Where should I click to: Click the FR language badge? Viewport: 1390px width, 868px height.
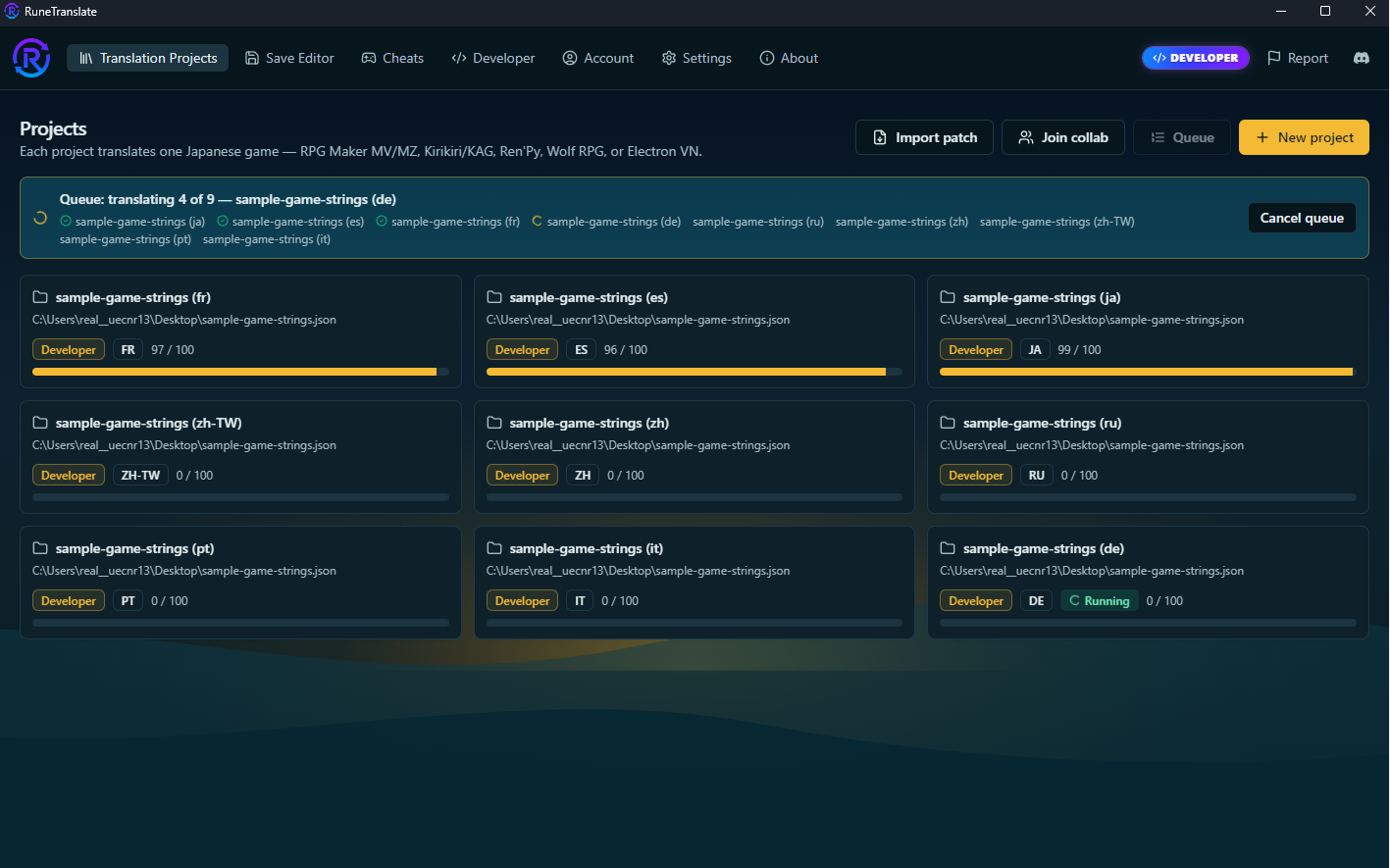point(129,349)
